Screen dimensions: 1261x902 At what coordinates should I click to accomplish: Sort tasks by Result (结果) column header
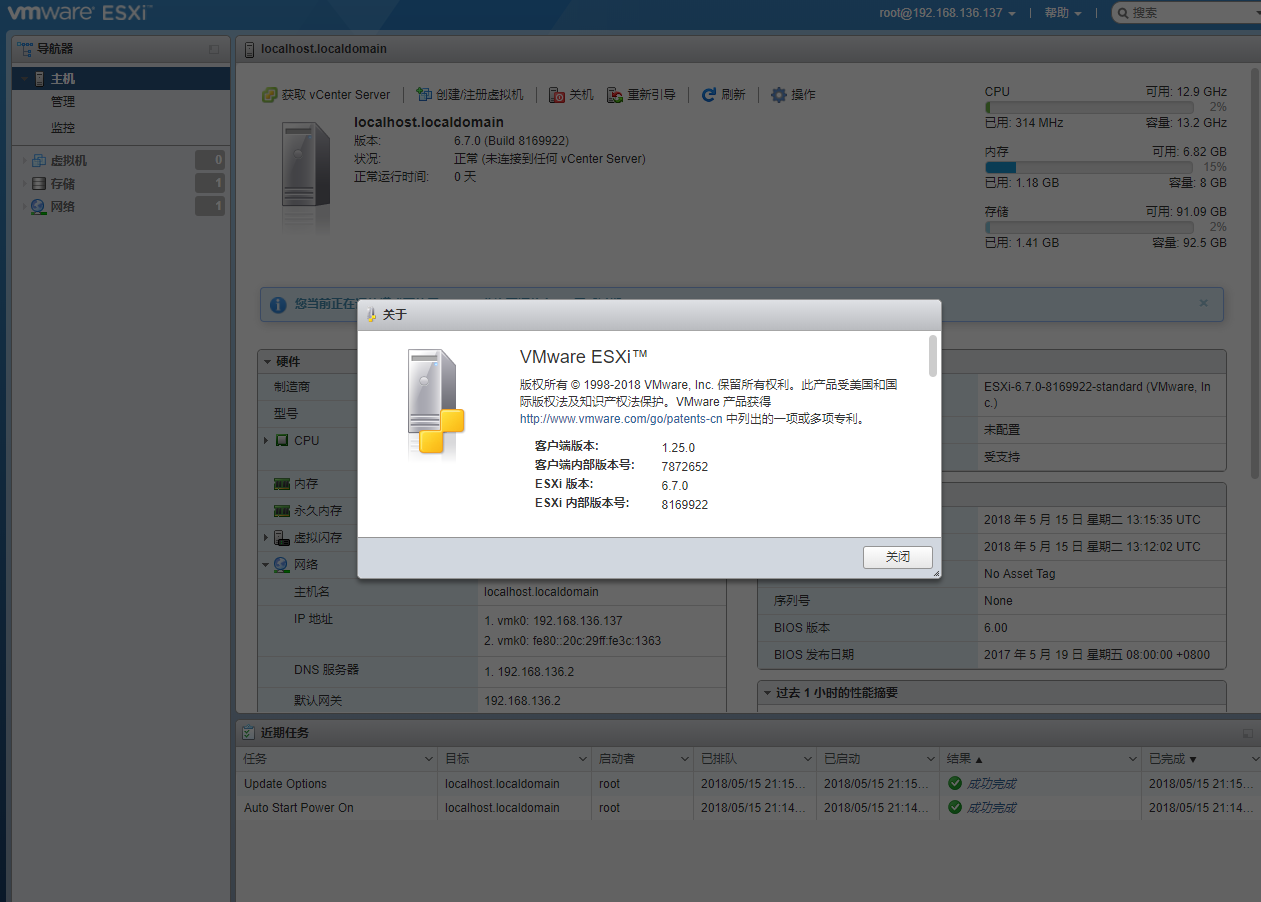965,759
